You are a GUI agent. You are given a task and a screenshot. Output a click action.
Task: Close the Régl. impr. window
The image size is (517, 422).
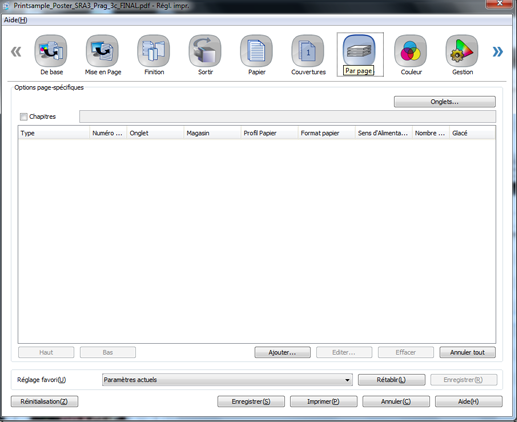coord(499,3)
